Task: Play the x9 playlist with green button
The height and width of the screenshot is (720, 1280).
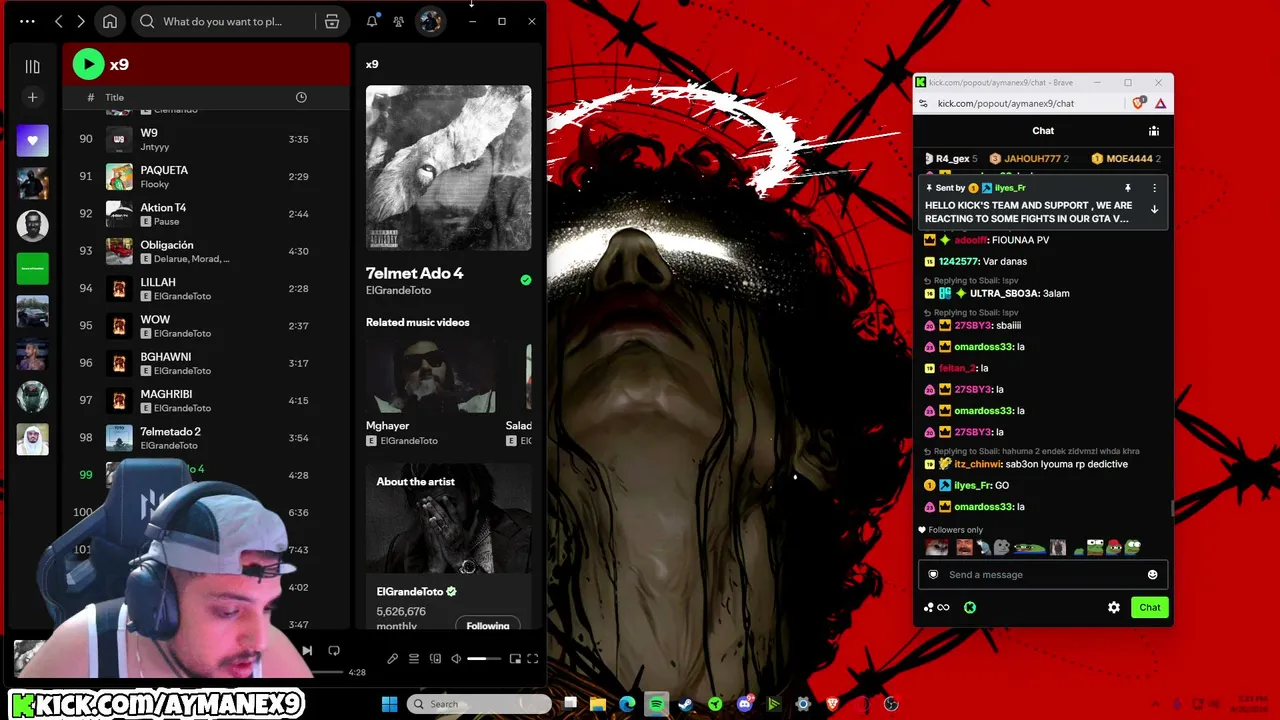Action: (x=88, y=64)
